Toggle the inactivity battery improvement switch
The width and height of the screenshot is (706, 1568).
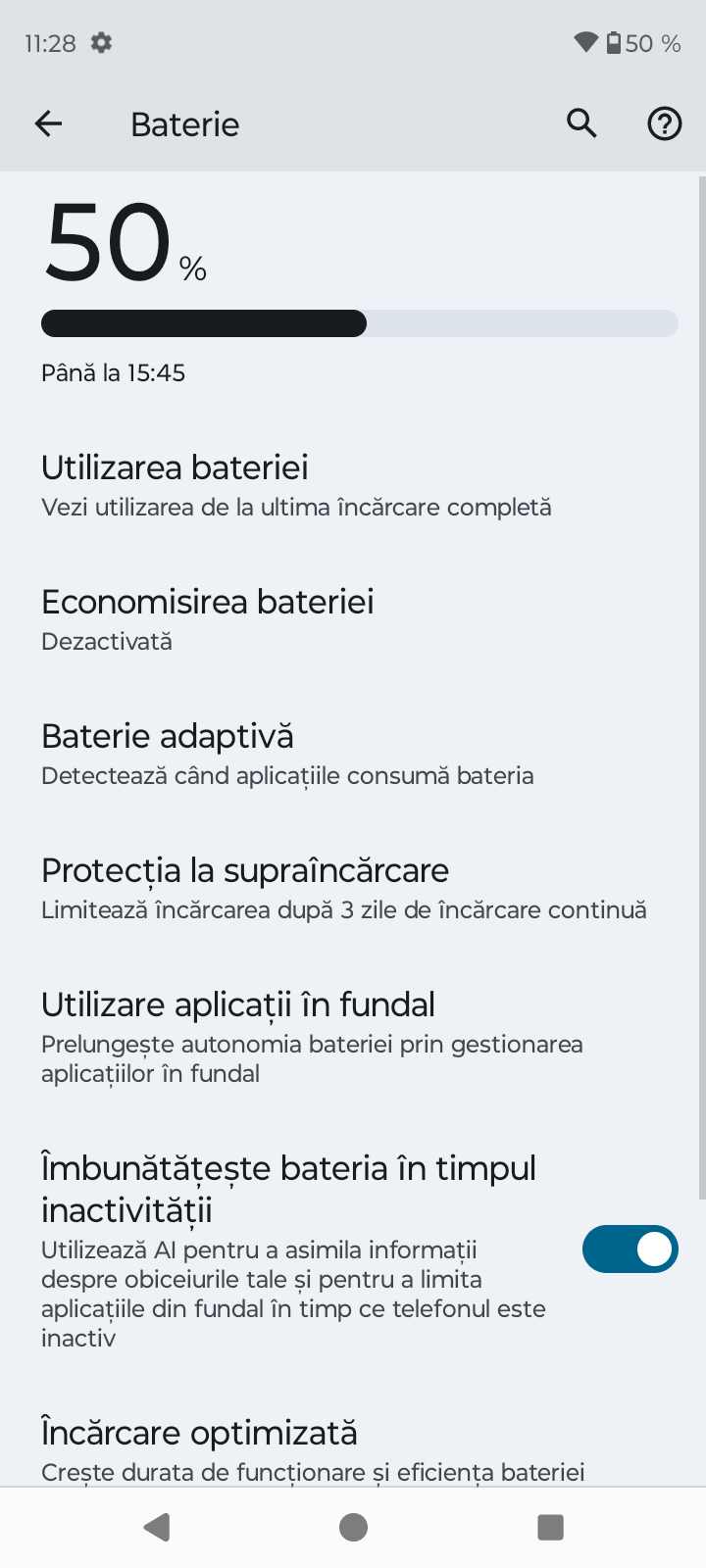click(x=630, y=1249)
